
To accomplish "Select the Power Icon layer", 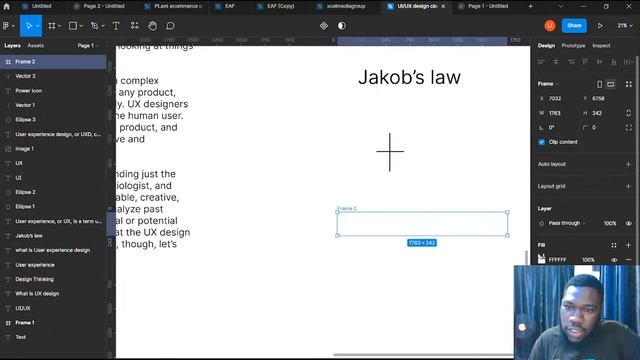I will click(53, 91).
